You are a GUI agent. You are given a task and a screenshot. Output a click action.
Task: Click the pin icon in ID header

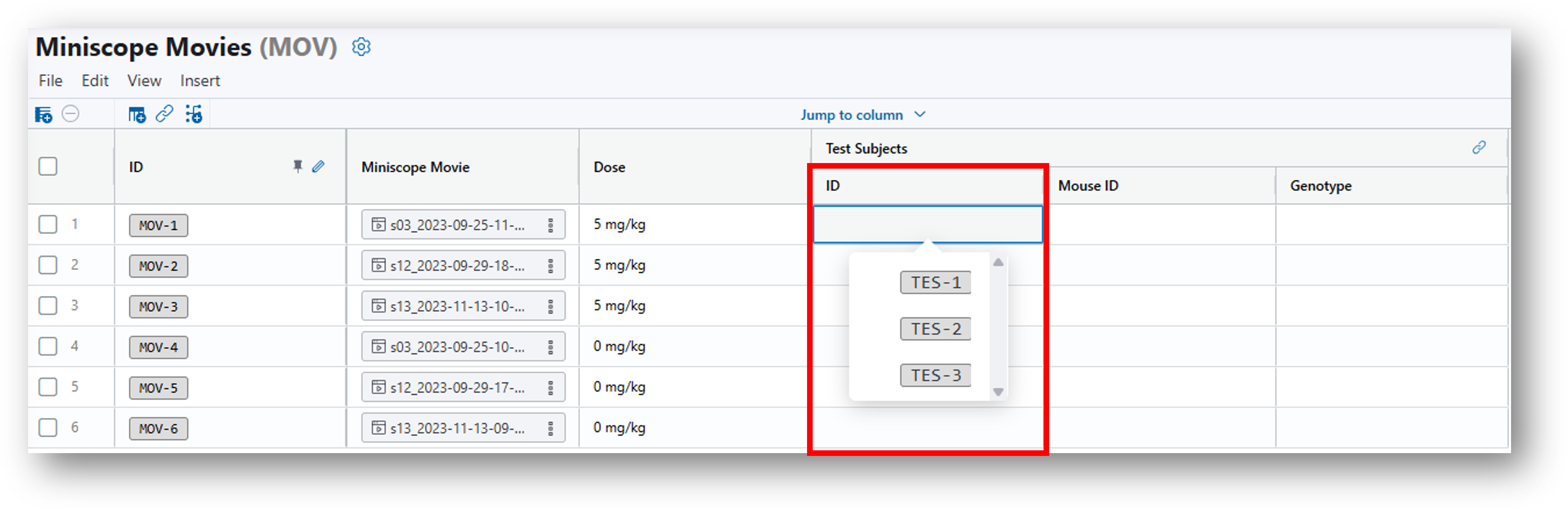pos(297,166)
